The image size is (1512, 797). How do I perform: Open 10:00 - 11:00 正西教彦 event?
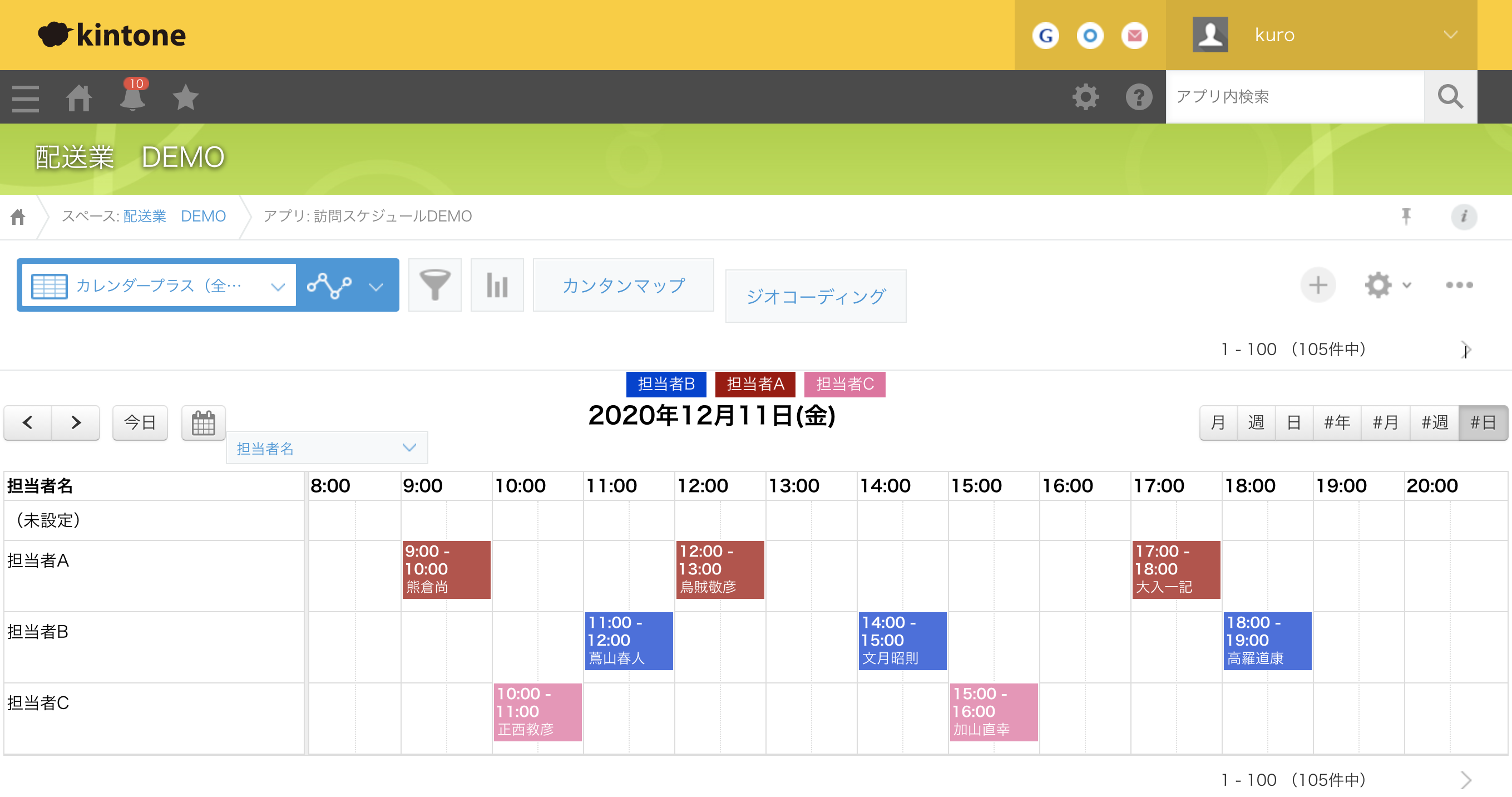[537, 712]
